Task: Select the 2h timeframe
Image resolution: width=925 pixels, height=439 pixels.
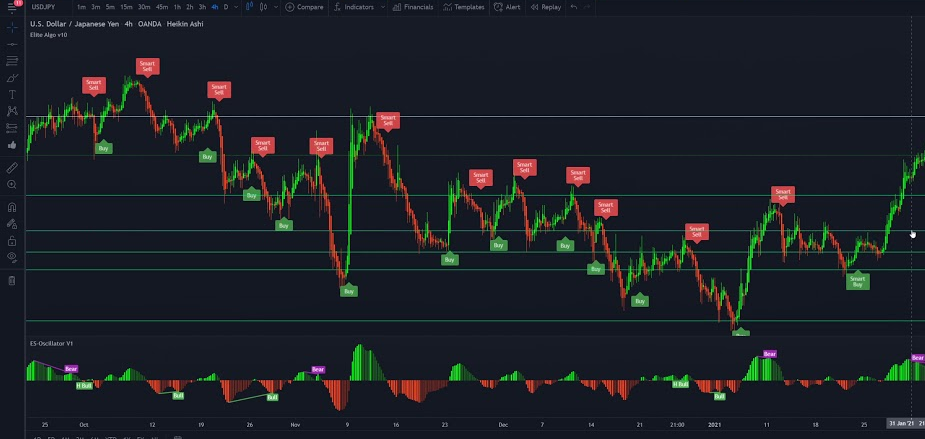Action: pyautogui.click(x=189, y=7)
